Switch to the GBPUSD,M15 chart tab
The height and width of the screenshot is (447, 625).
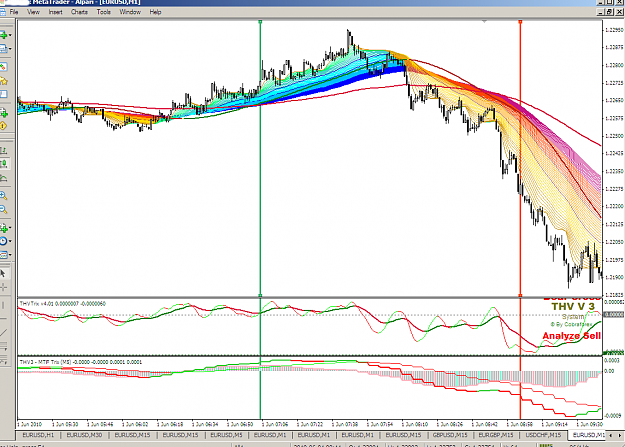click(450, 435)
